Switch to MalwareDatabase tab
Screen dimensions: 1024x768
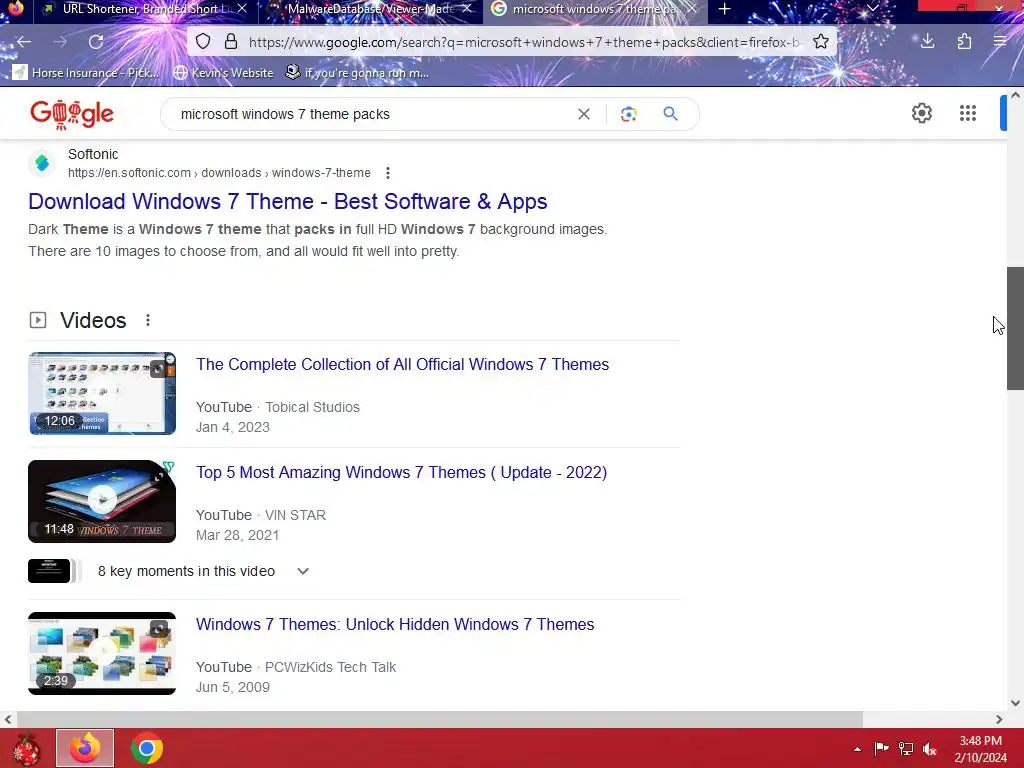click(370, 9)
